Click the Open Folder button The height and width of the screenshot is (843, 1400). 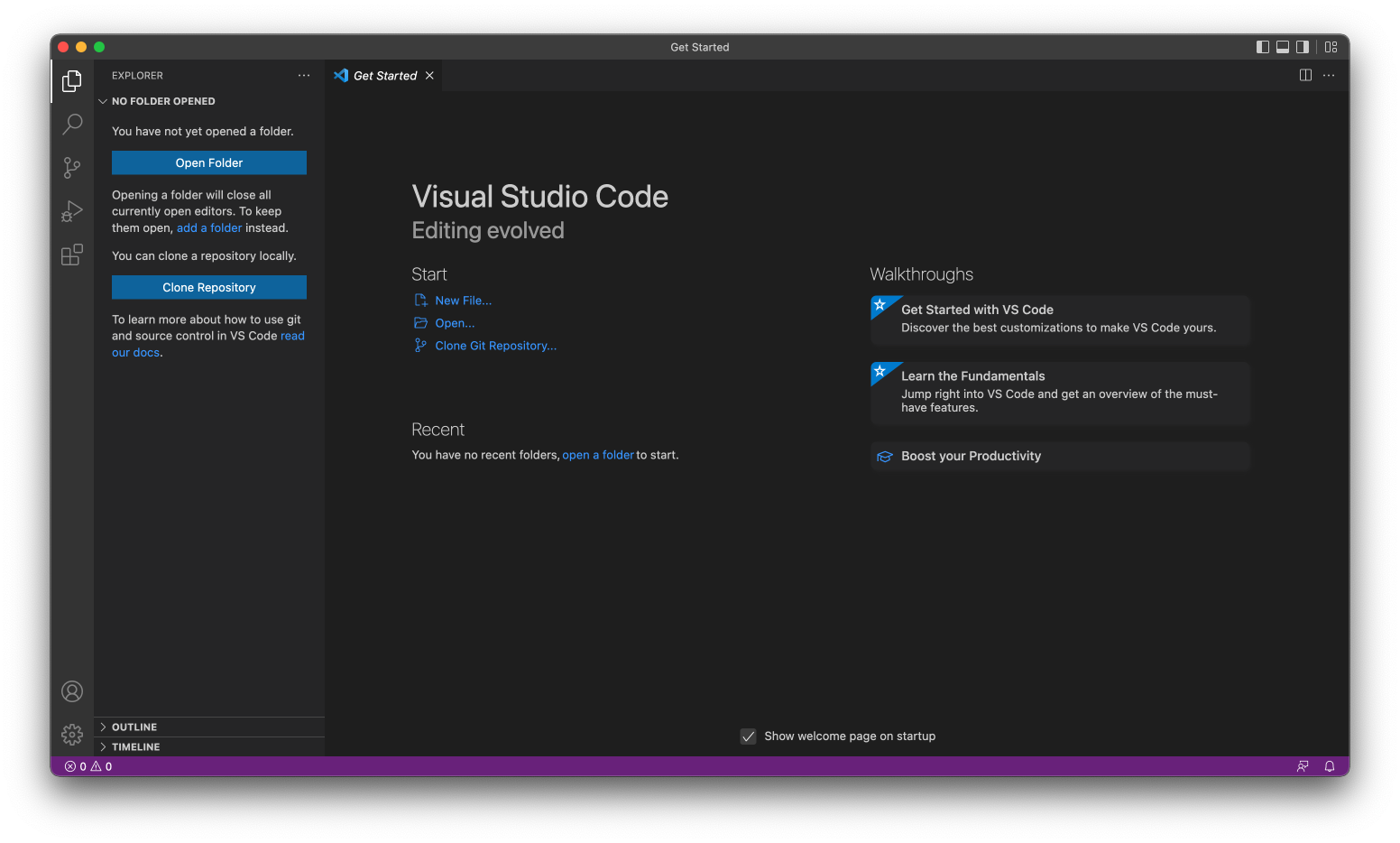click(209, 163)
